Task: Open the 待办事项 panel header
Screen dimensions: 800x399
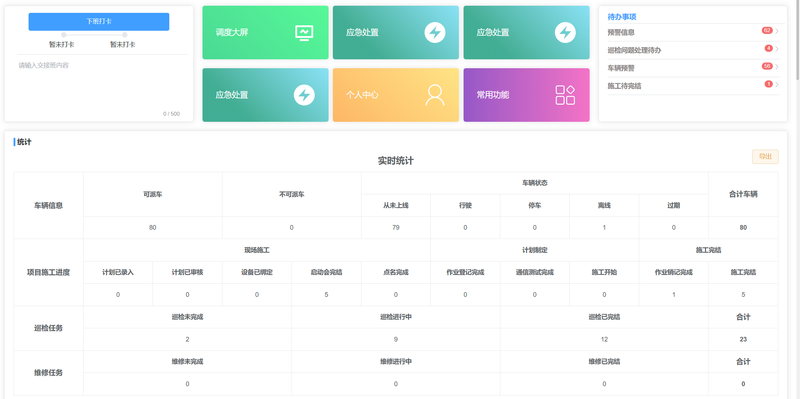Action: (621, 17)
